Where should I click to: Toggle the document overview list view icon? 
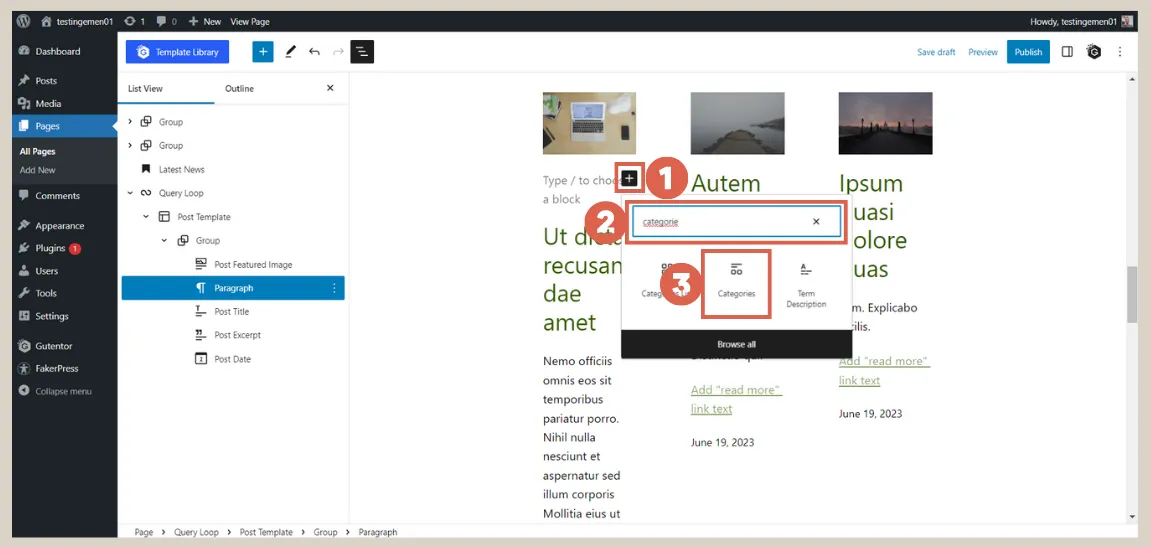click(x=362, y=51)
